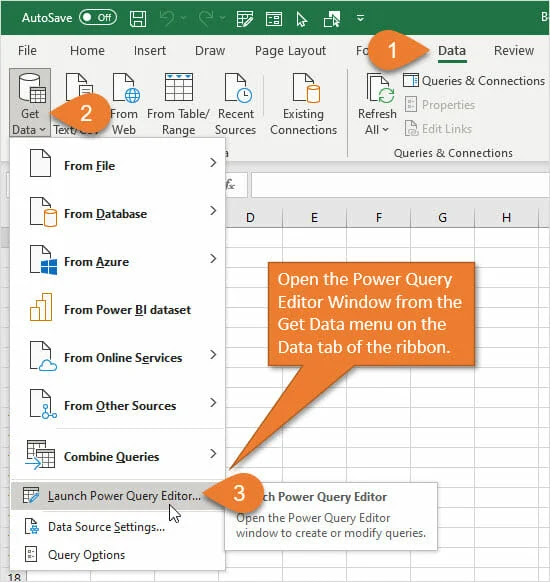552x583 pixels.
Task: Open the From File submenu
Action: tap(117, 164)
